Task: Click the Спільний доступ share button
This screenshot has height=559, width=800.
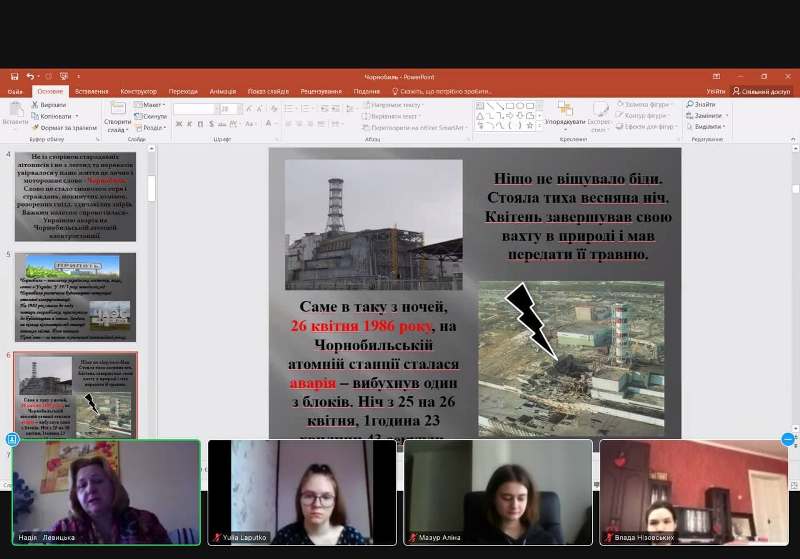Action: tap(762, 91)
